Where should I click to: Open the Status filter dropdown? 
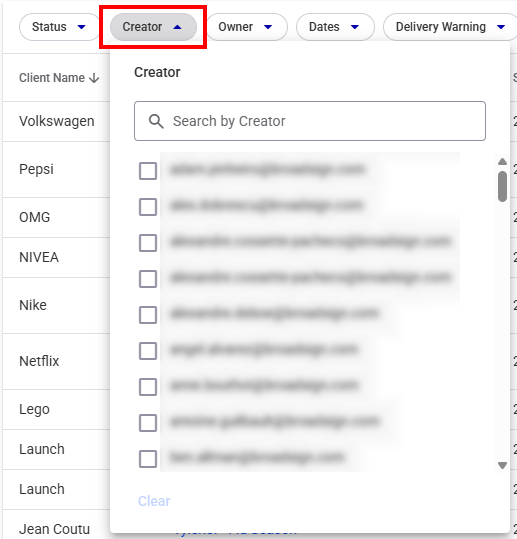point(59,27)
